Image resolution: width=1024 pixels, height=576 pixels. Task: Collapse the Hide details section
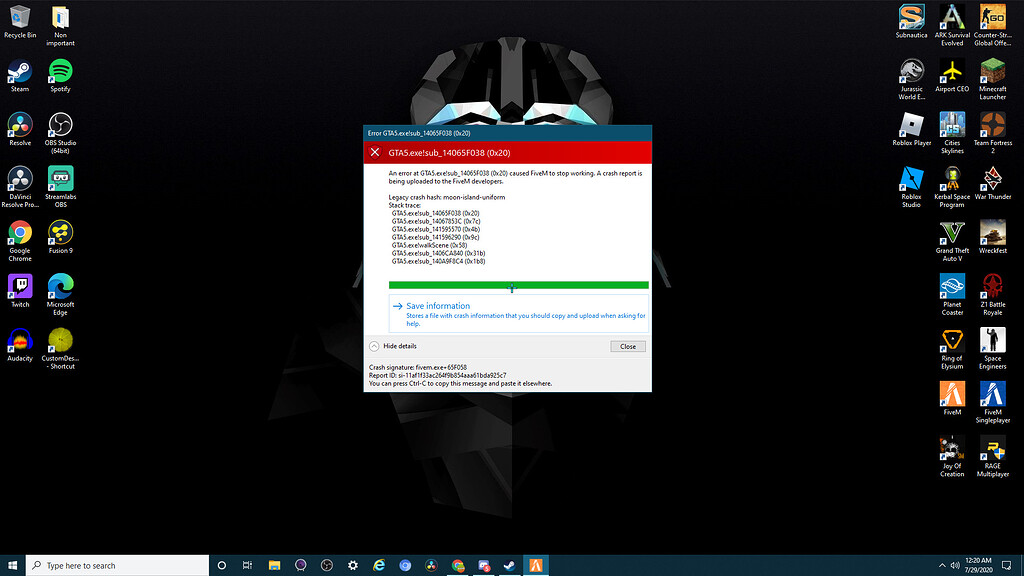tap(399, 346)
